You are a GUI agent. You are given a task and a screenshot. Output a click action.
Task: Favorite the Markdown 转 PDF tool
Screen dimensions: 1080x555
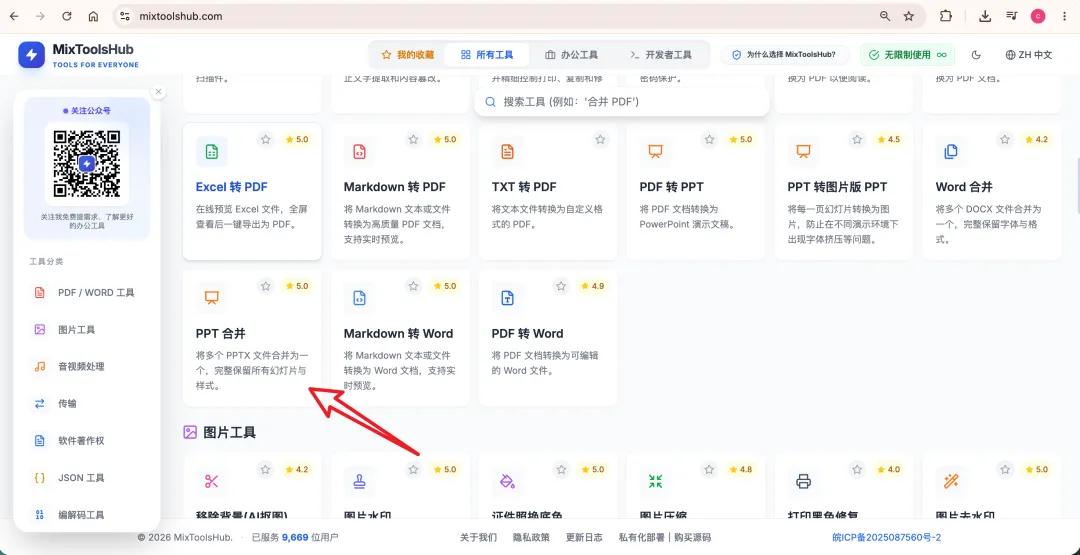413,140
